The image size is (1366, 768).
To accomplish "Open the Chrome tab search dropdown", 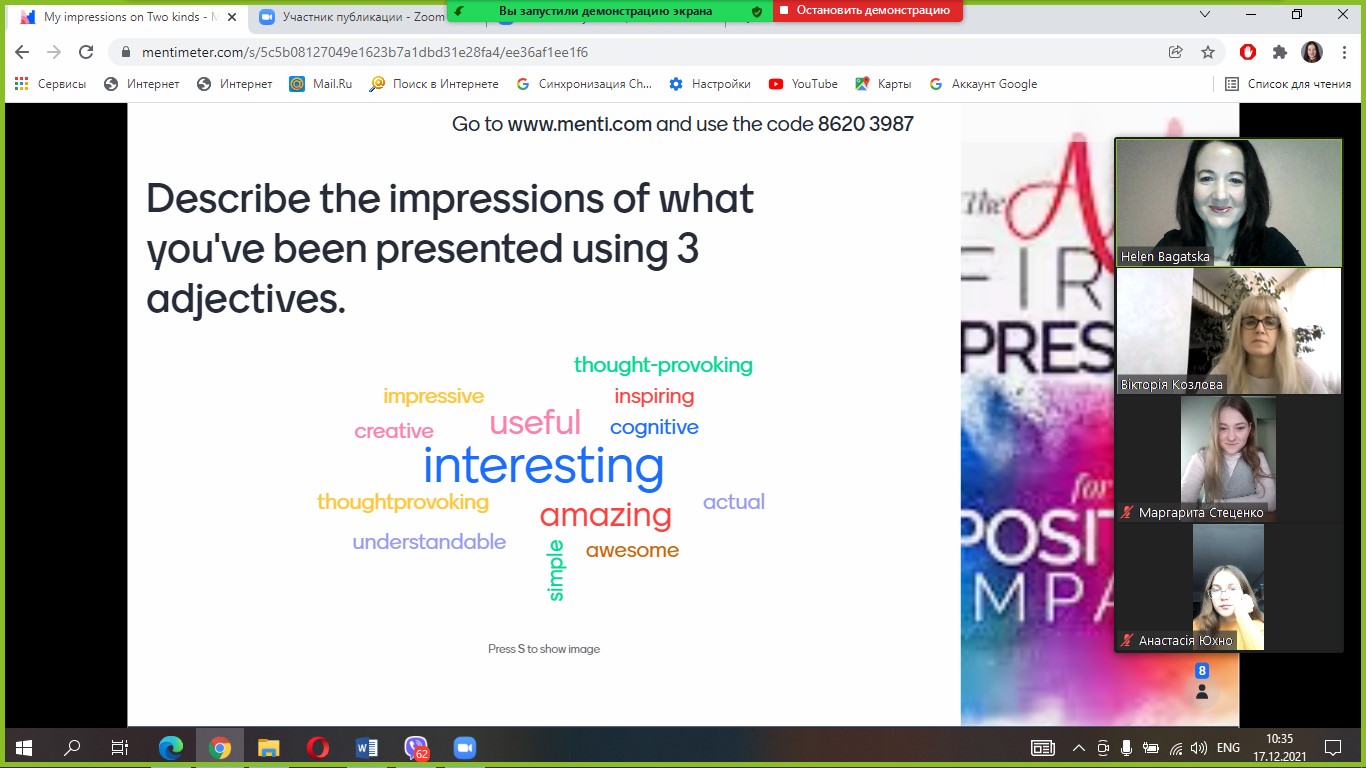I will click(1205, 14).
